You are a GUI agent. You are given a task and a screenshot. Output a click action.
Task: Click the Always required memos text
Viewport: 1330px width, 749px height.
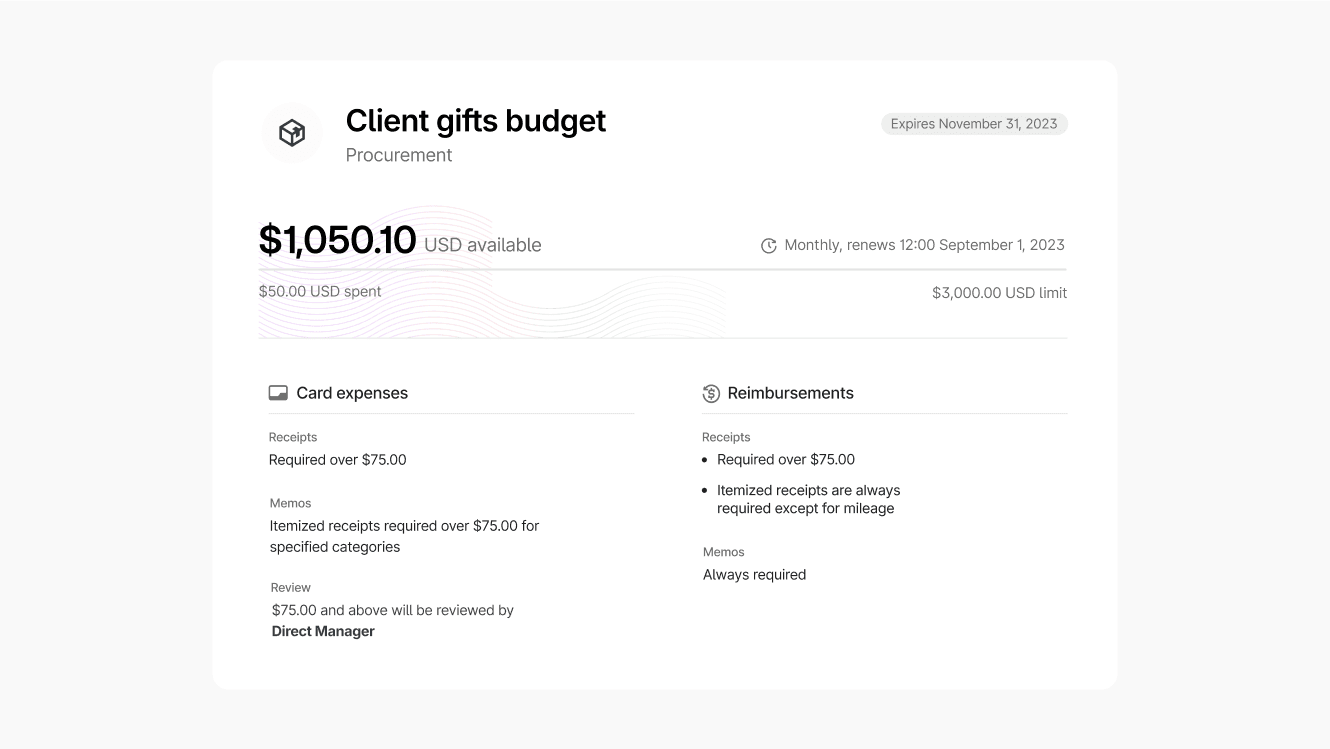(x=754, y=575)
